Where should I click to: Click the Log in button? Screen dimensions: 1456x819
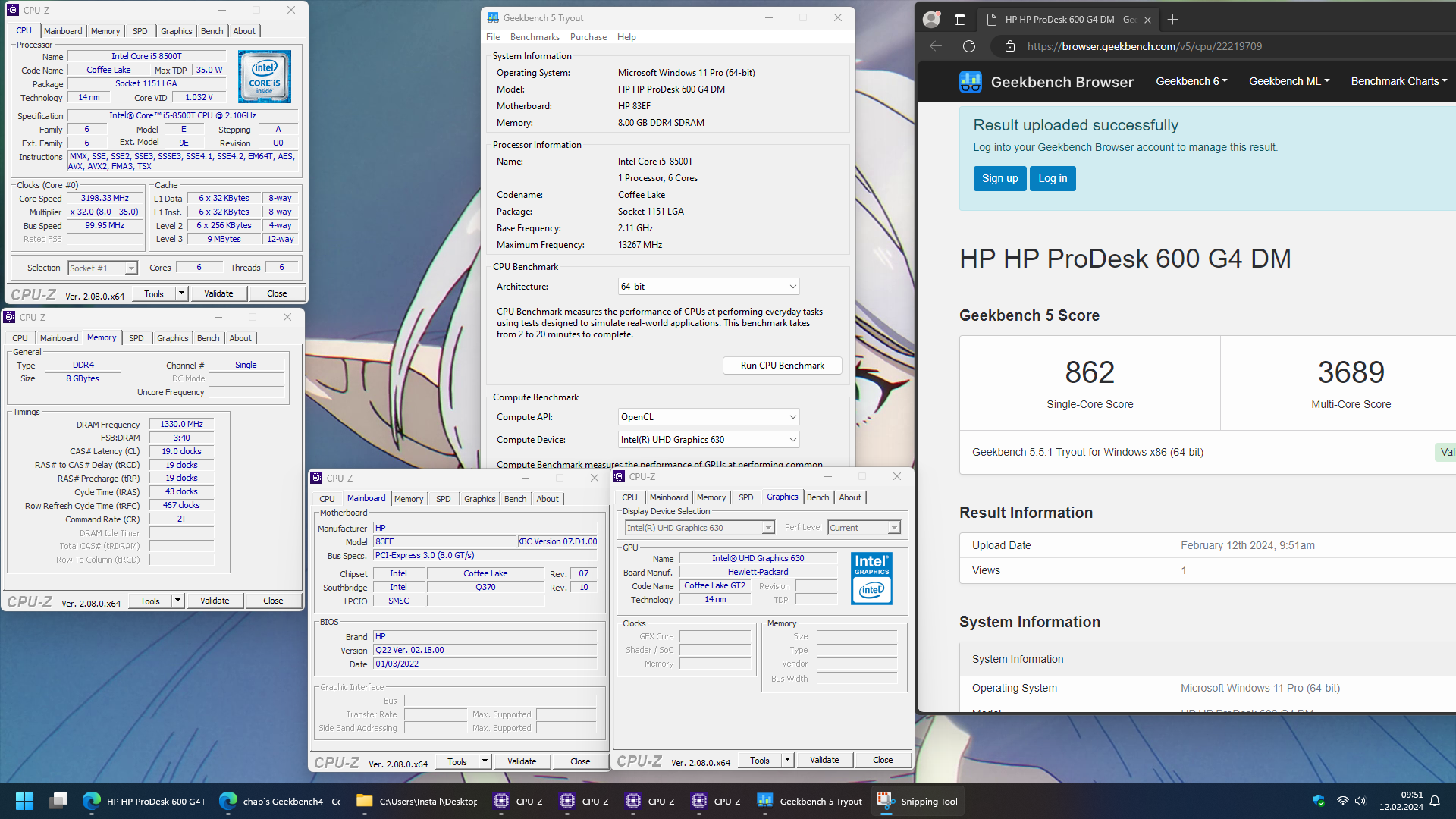tap(1053, 179)
